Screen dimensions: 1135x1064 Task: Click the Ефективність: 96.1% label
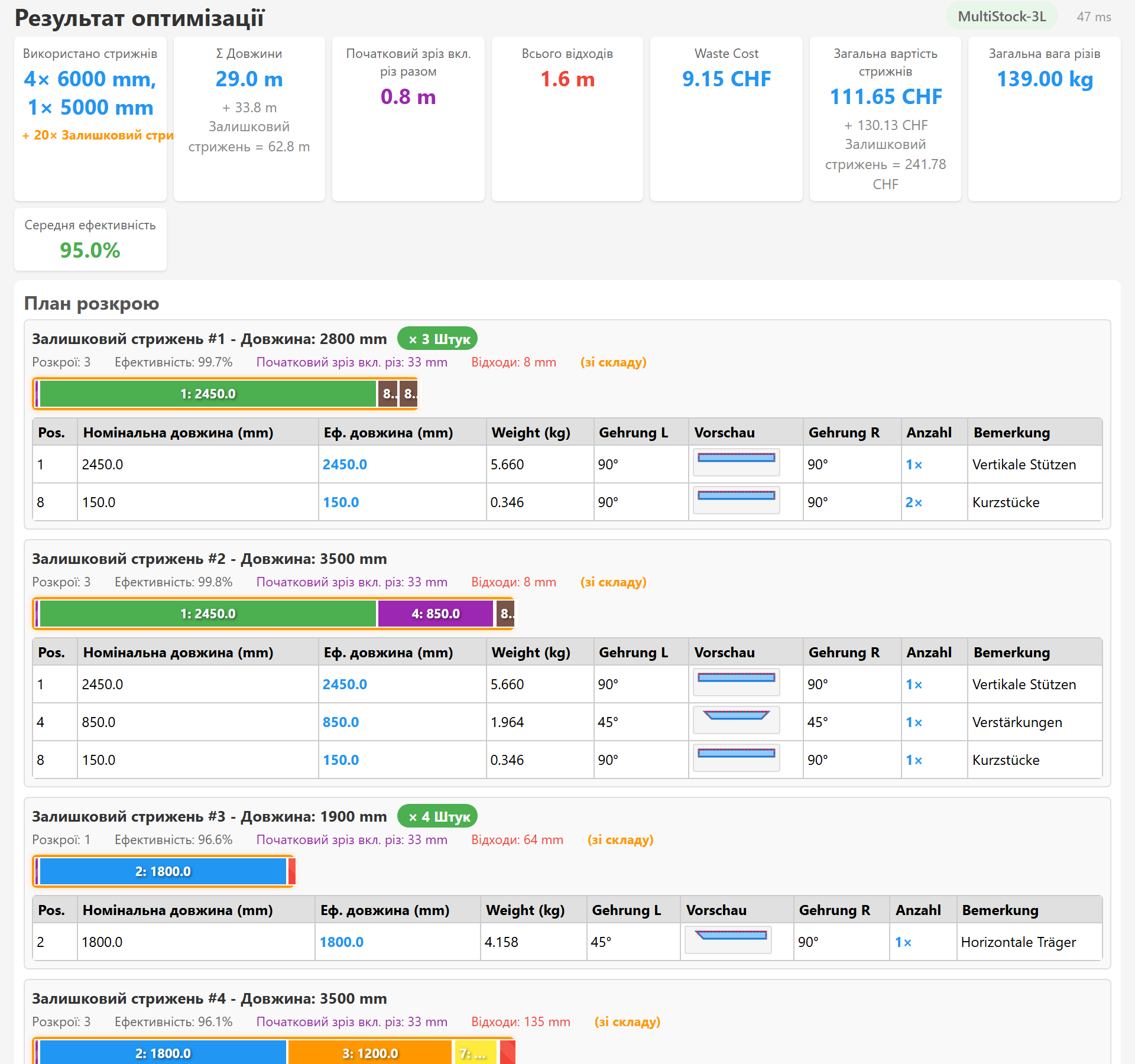point(174,1022)
